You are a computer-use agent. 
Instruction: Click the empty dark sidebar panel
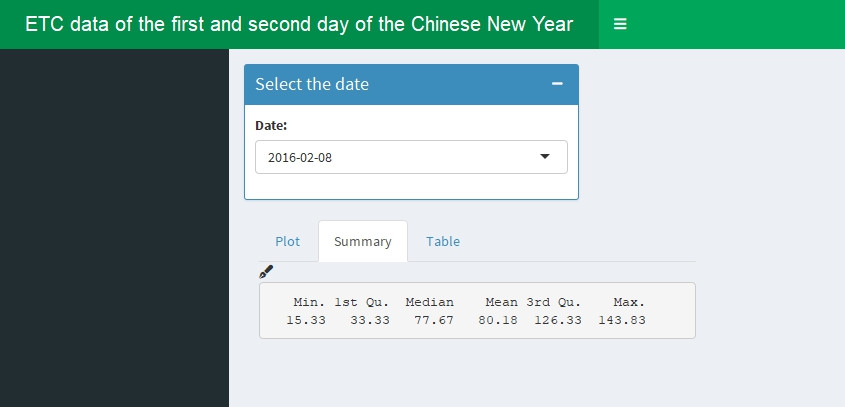pyautogui.click(x=114, y=227)
